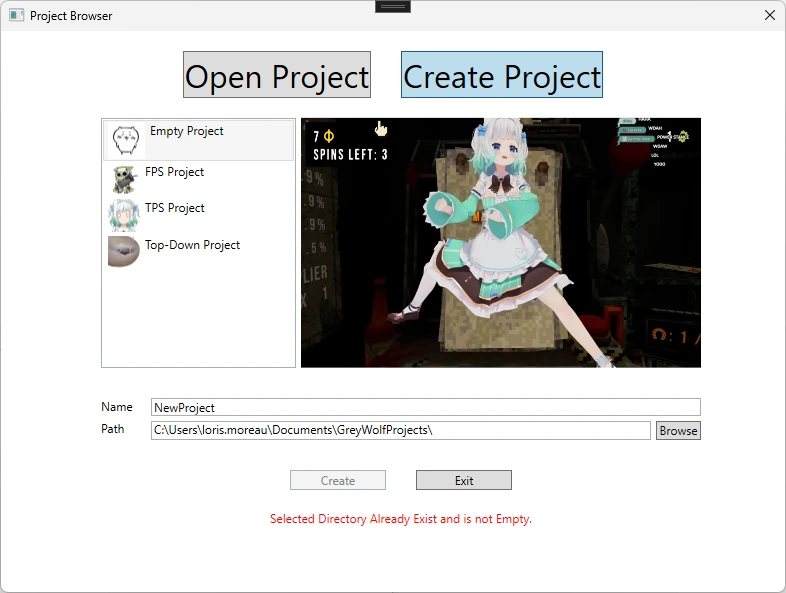Select the TPS Project template label
The image size is (786, 593).
tap(175, 208)
